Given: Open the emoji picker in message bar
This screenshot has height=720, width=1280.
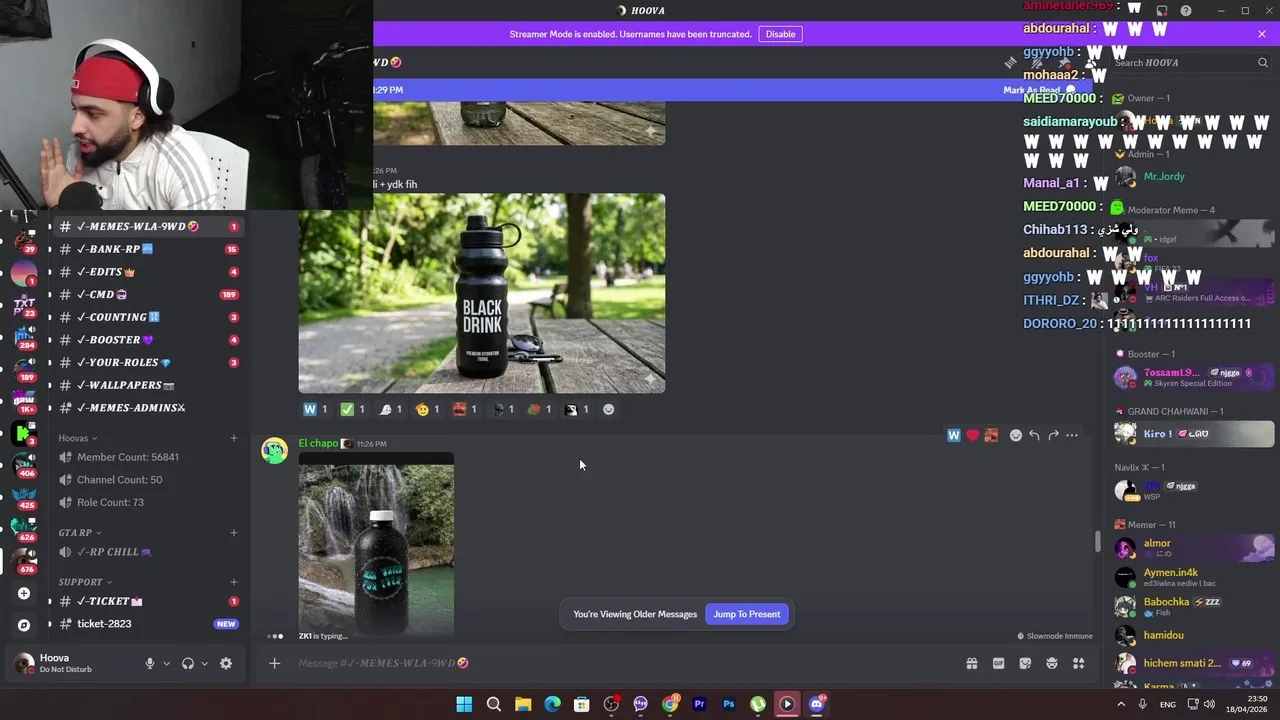Looking at the screenshot, I should click(1052, 663).
